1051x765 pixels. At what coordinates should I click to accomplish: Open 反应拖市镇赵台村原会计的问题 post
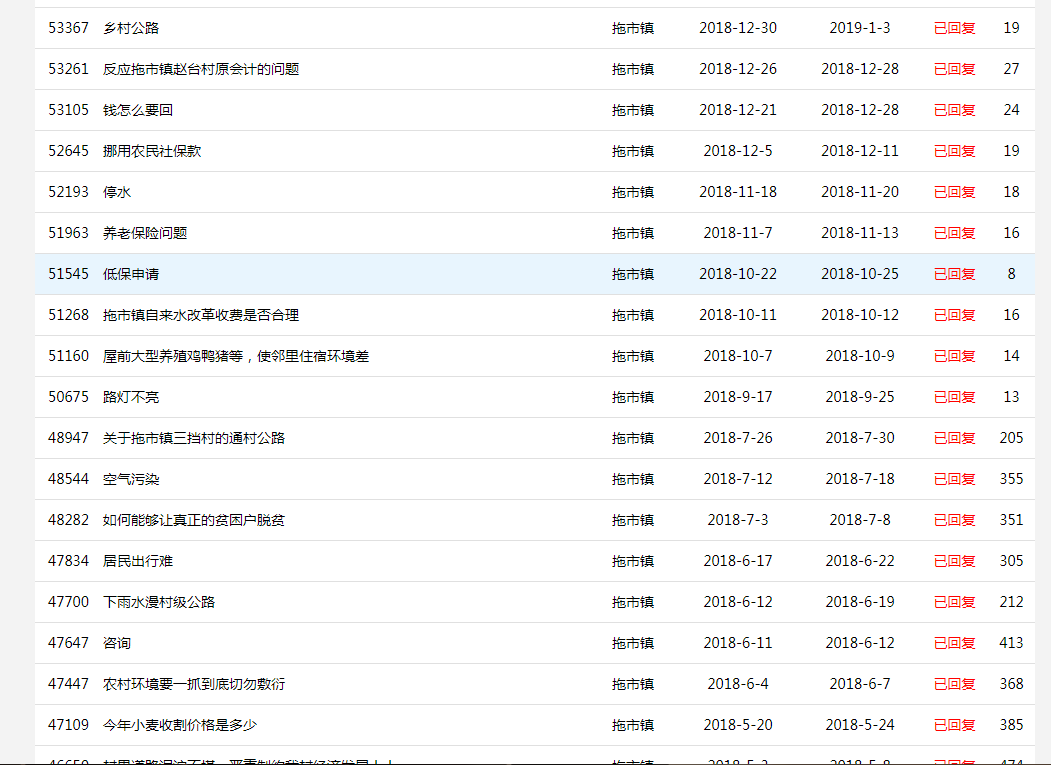[201, 69]
